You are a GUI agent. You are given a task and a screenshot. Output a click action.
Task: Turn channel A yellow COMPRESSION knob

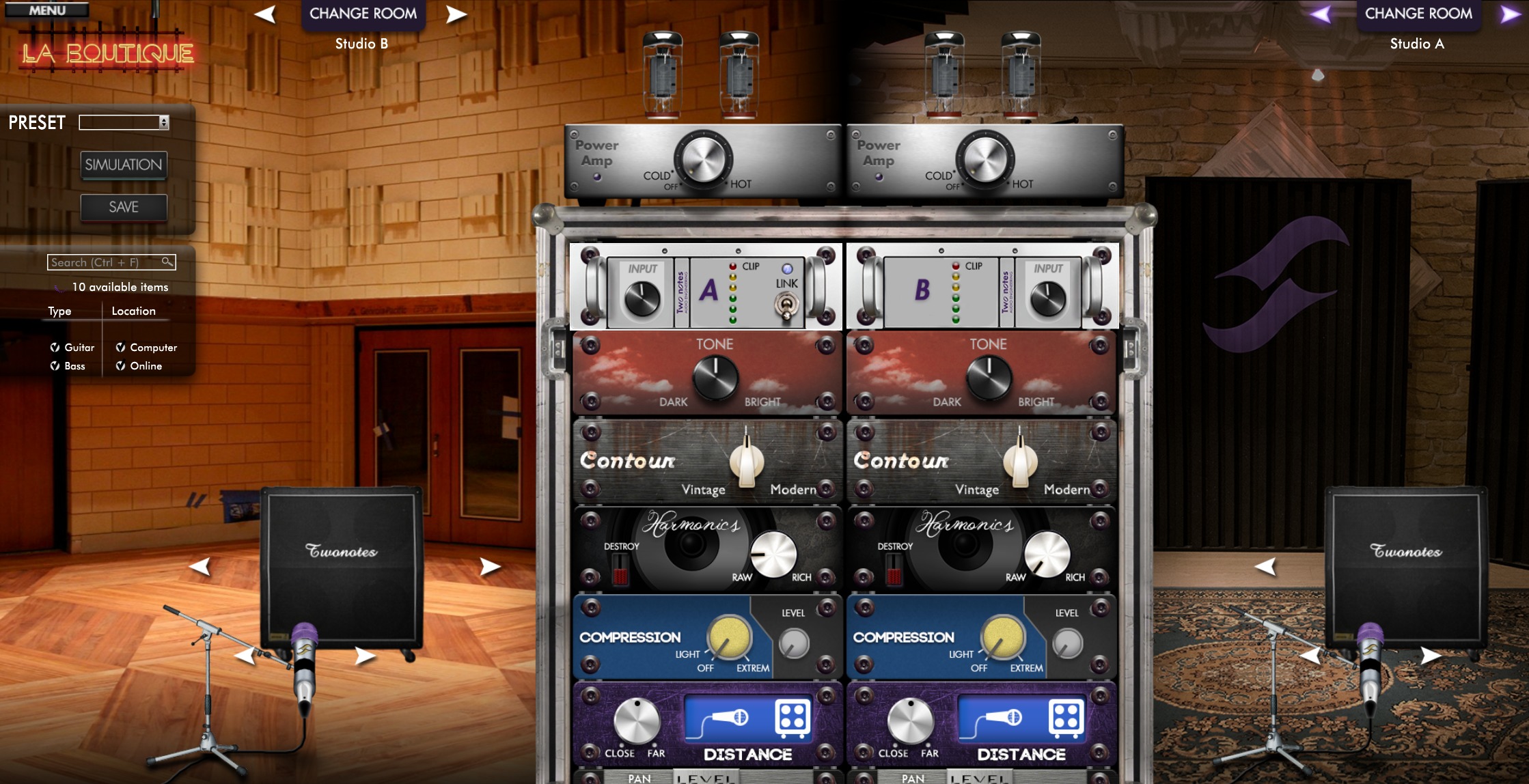(729, 637)
